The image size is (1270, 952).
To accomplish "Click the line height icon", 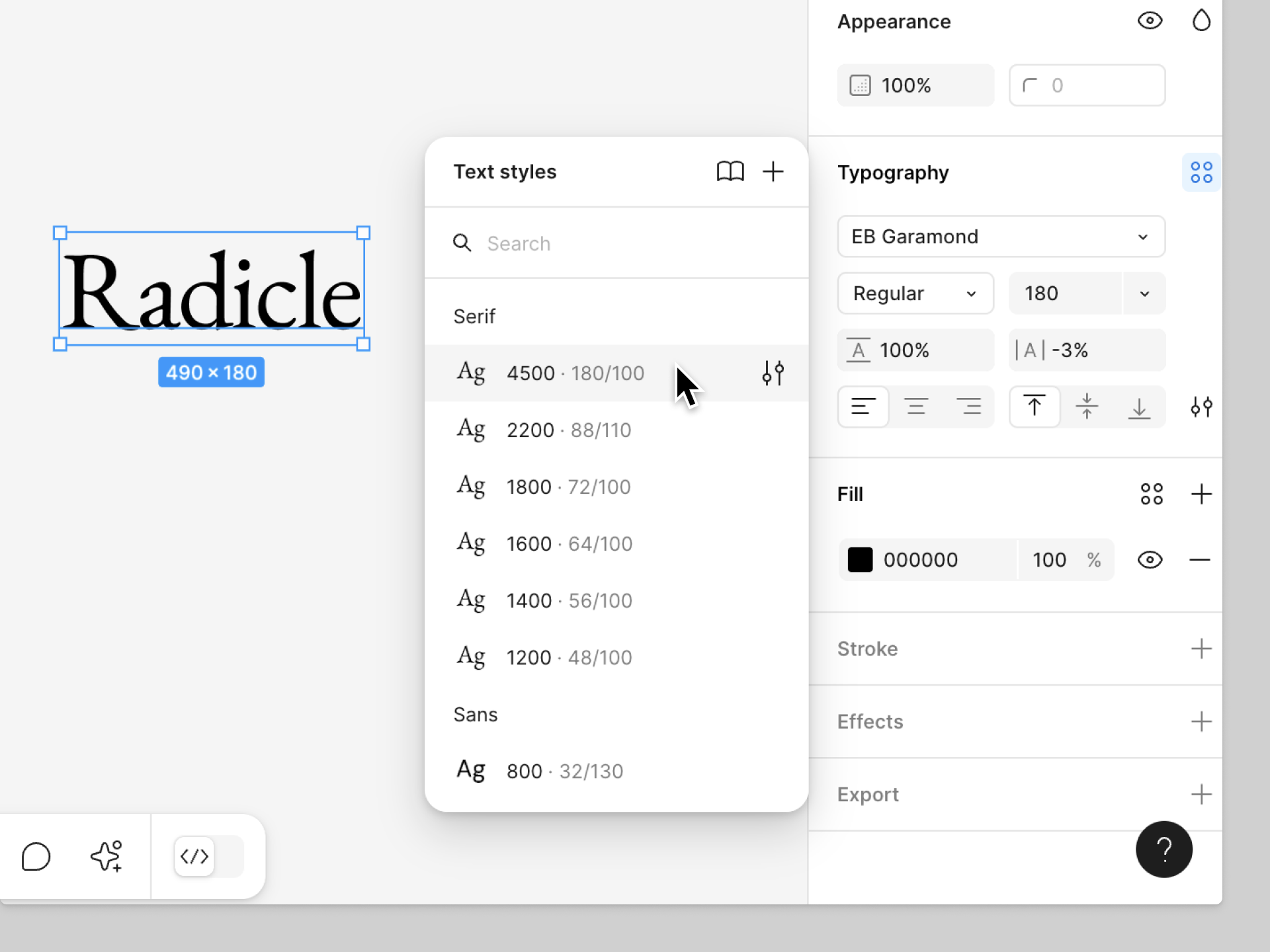I will pyautogui.click(x=859, y=350).
